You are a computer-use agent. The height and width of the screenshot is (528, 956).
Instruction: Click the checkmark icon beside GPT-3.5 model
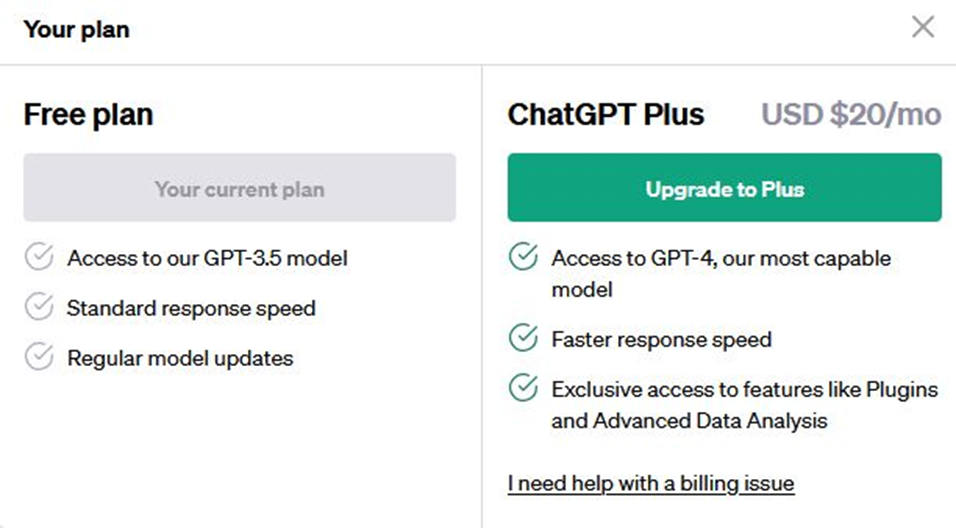[39, 257]
